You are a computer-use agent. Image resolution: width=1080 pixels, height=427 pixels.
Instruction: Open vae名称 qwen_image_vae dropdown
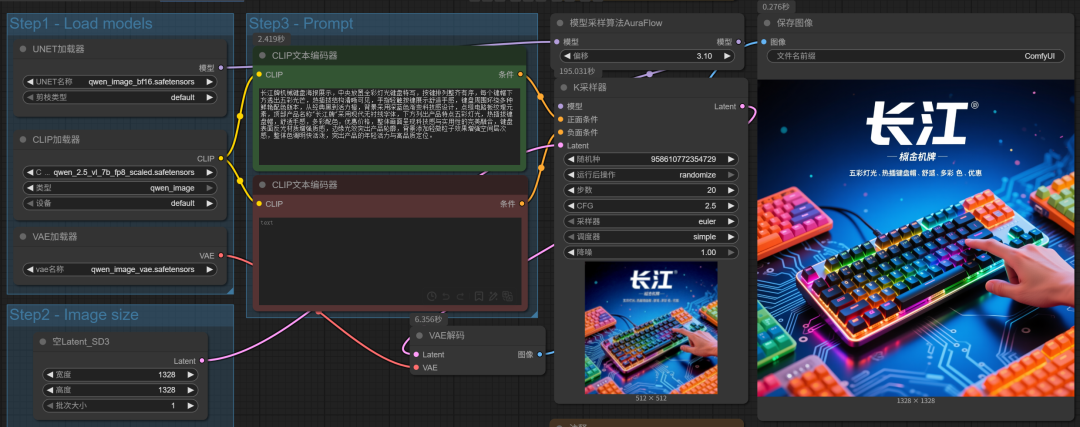point(120,269)
